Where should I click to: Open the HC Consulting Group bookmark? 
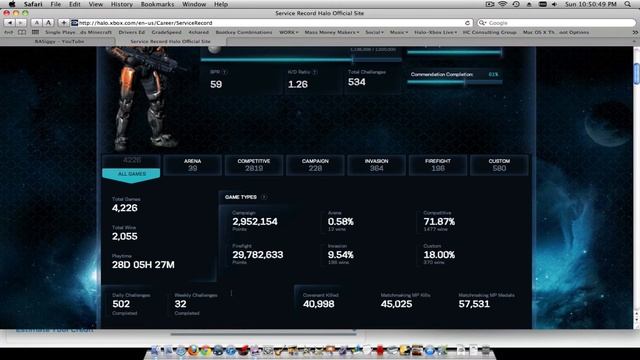pyautogui.click(x=489, y=32)
